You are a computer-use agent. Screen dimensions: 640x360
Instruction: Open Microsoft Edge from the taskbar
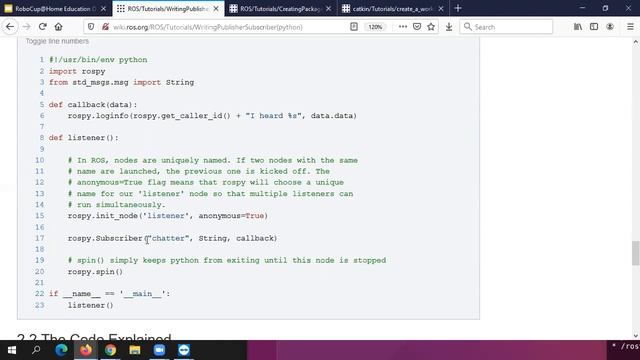coord(61,350)
